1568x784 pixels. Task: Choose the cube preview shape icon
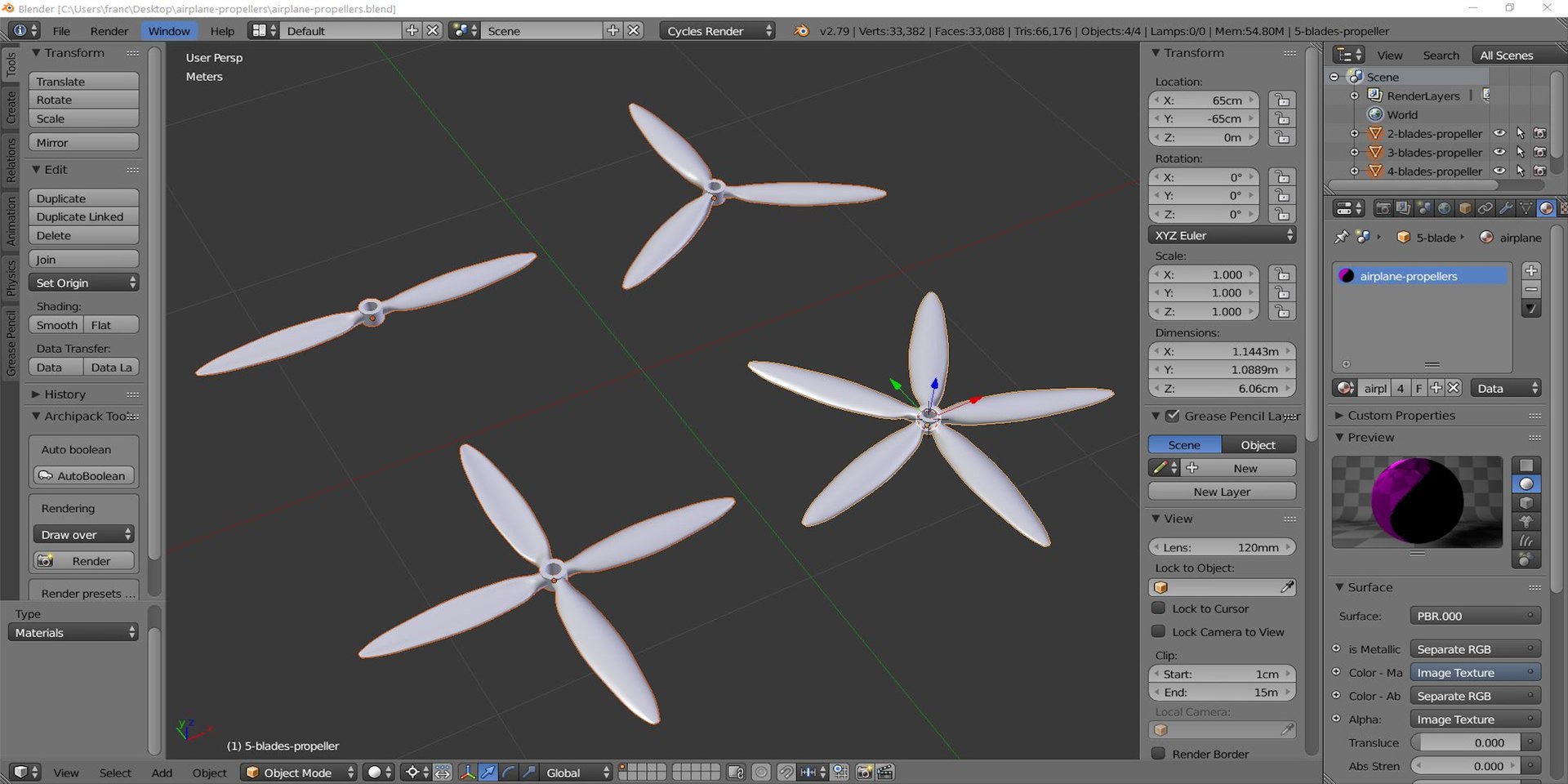click(1526, 503)
